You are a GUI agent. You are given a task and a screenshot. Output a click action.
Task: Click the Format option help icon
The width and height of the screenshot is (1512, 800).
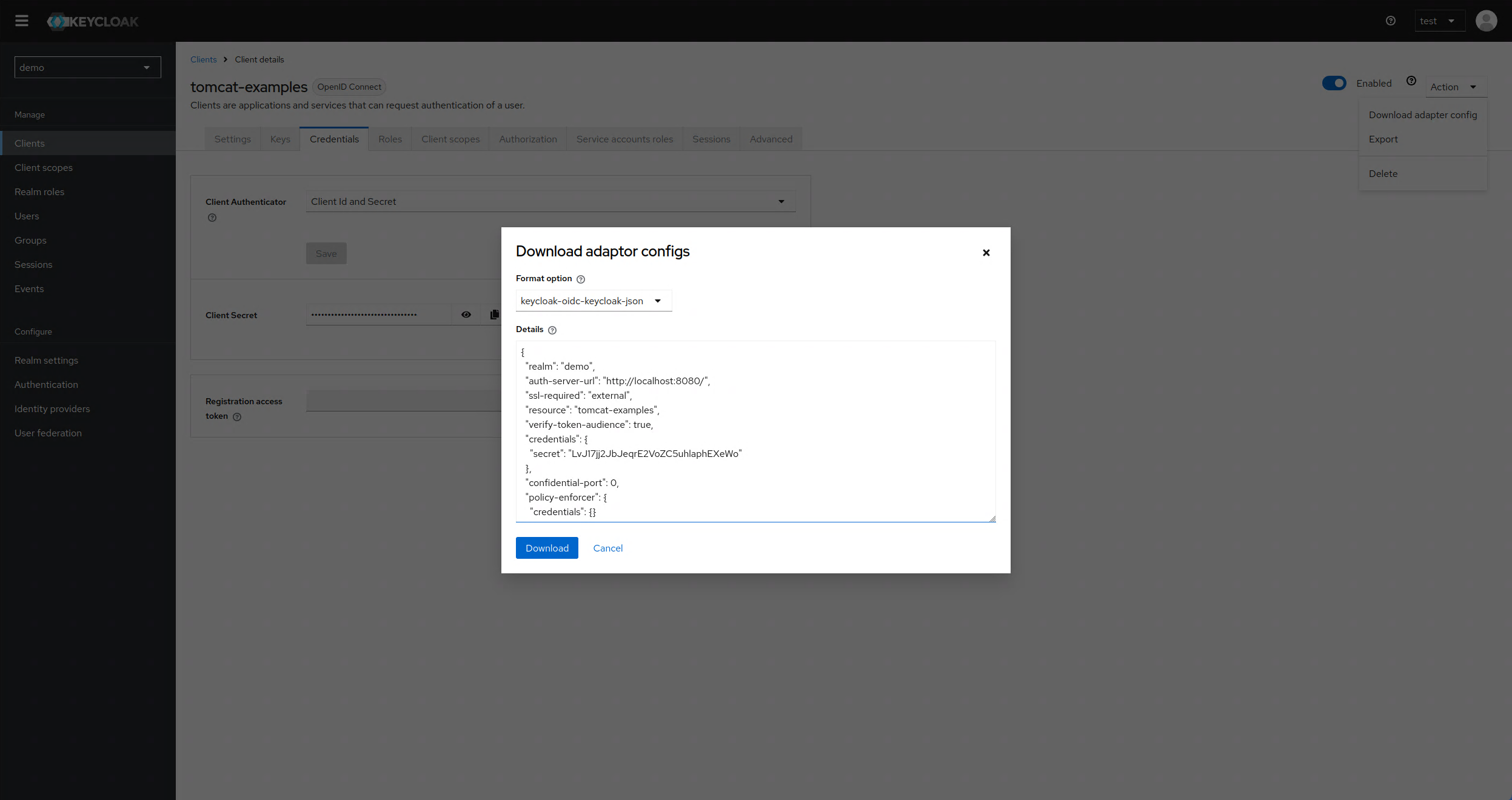tap(581, 279)
